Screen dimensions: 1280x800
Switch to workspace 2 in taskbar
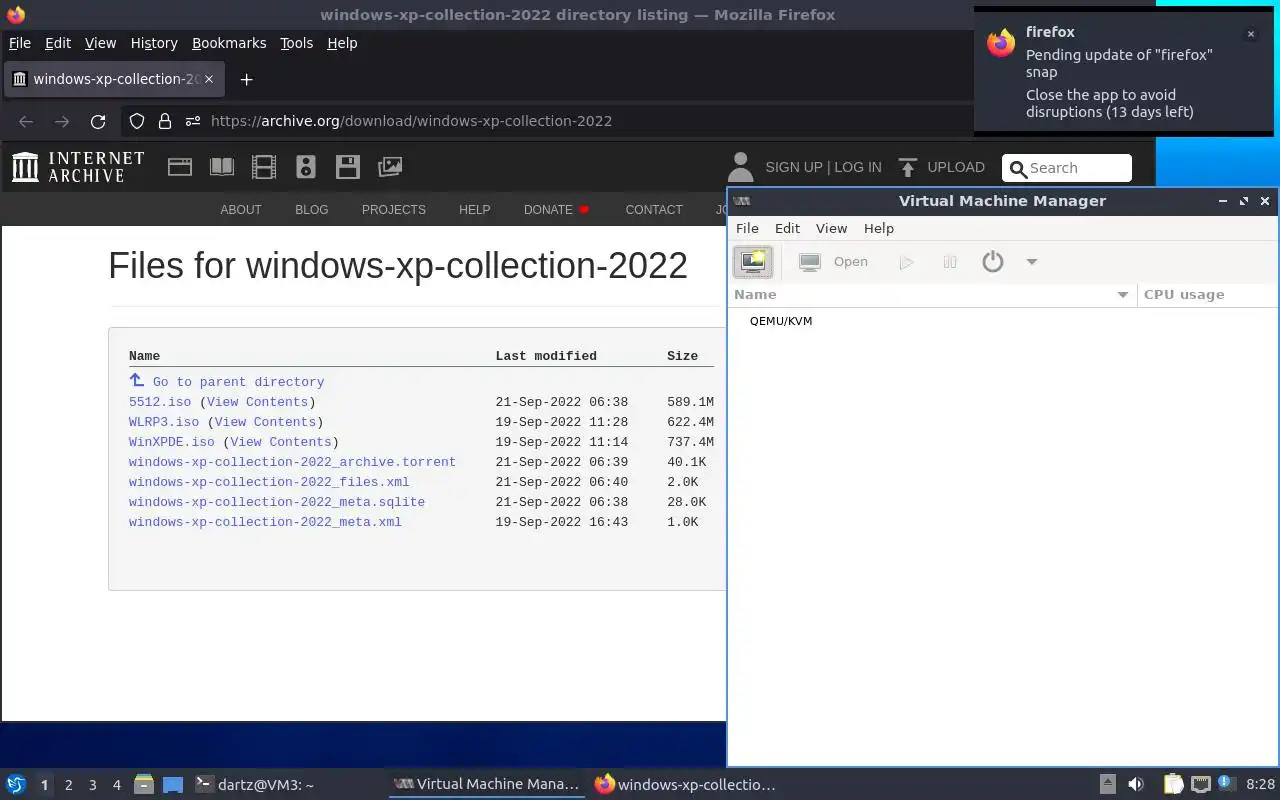coord(68,785)
